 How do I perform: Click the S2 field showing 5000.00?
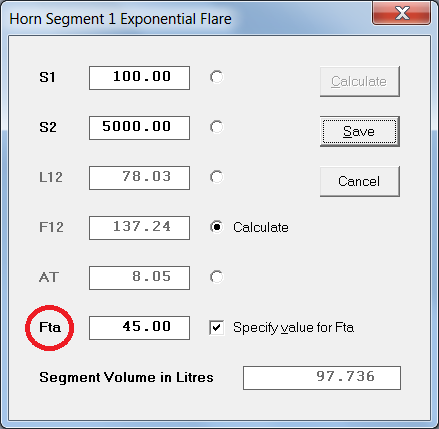tap(139, 128)
